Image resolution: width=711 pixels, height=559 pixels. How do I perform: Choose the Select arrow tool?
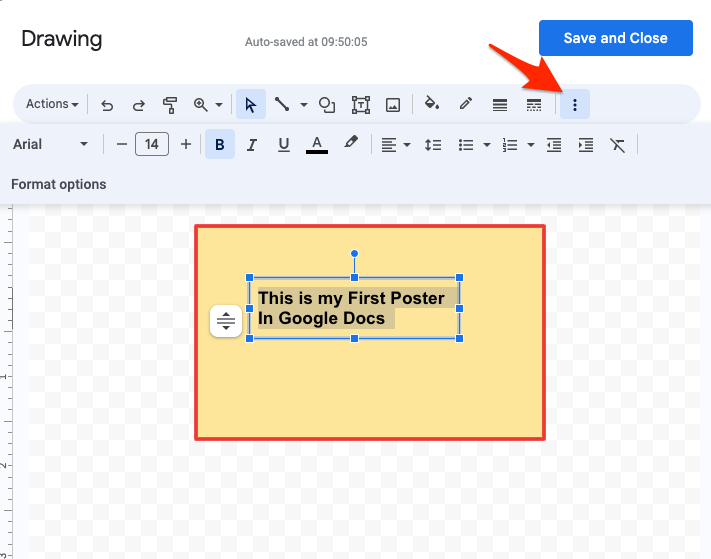pyautogui.click(x=251, y=105)
